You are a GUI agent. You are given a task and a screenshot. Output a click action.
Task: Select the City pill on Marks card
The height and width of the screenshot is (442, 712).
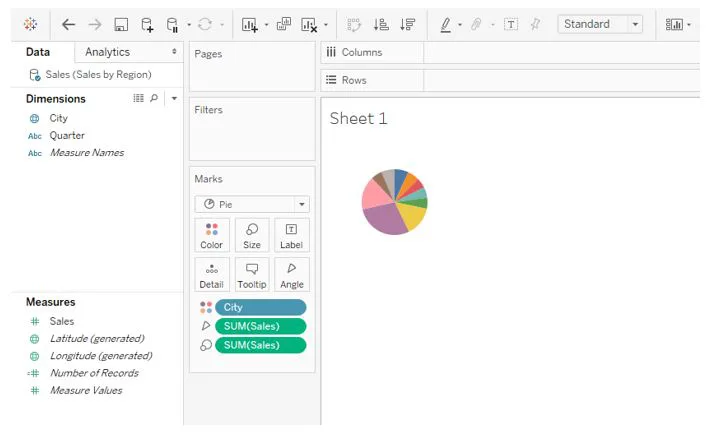click(x=261, y=308)
